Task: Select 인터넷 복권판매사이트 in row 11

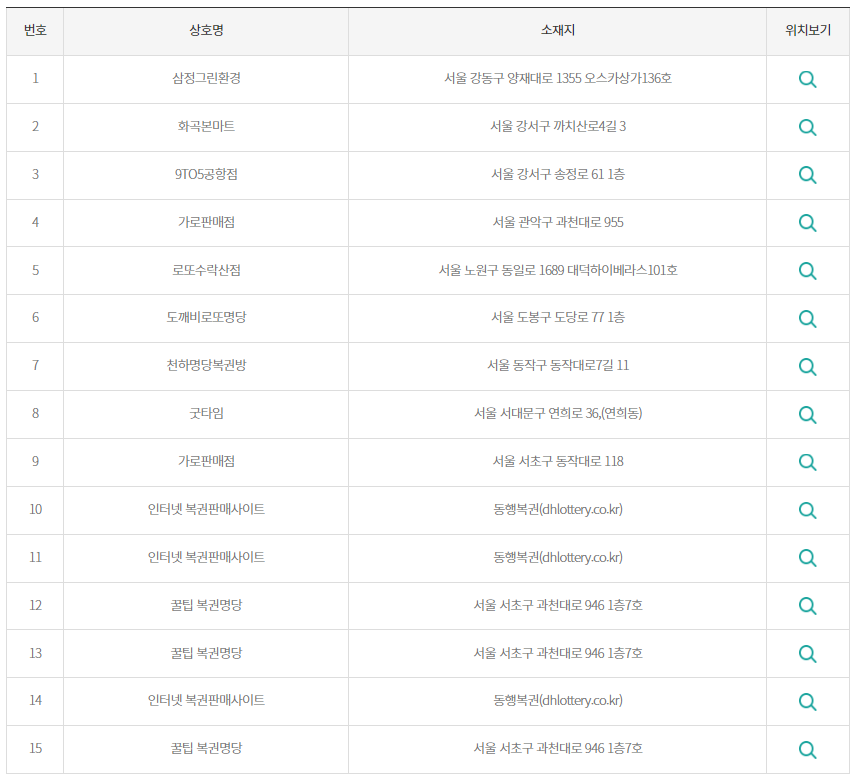Action: pos(206,557)
